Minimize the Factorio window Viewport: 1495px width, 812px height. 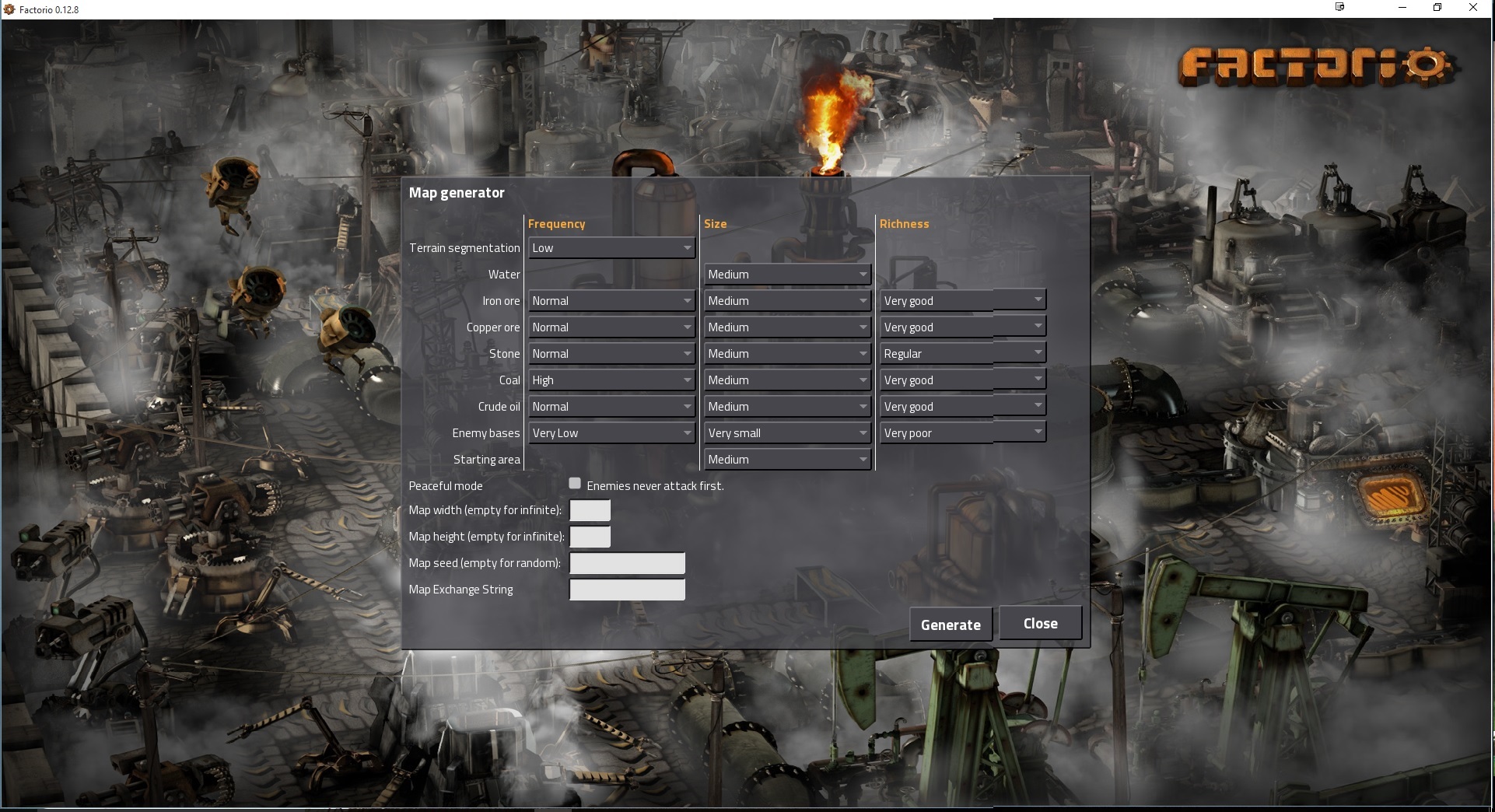click(x=1402, y=8)
